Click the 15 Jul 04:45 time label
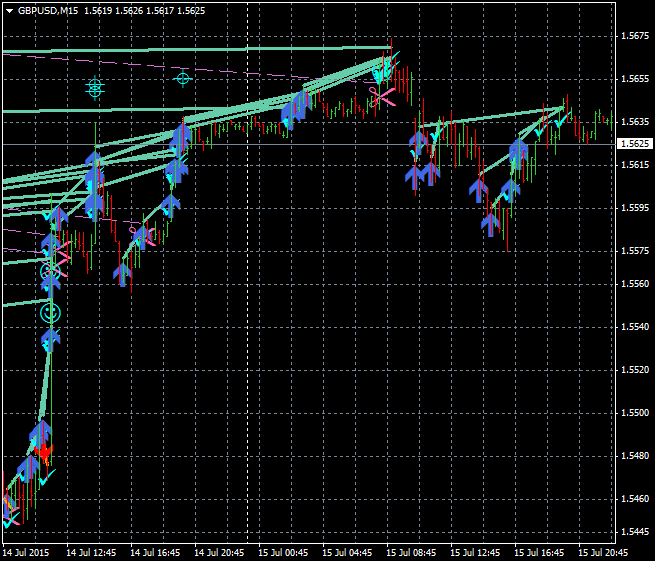655x561 pixels. 347,553
